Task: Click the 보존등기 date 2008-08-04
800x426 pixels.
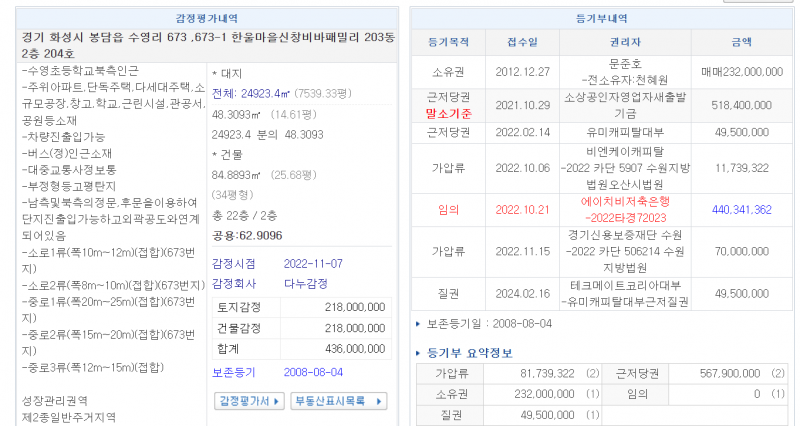Action: click(x=313, y=372)
